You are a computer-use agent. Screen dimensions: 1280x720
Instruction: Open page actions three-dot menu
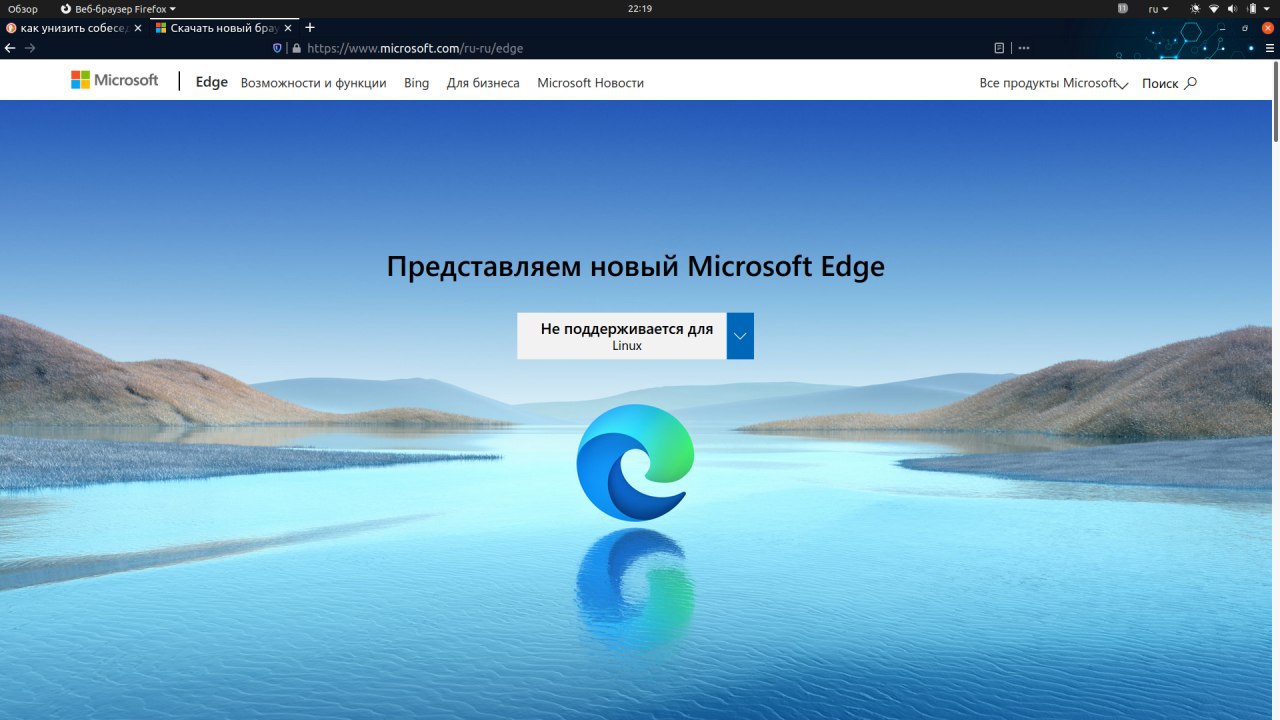[1024, 47]
